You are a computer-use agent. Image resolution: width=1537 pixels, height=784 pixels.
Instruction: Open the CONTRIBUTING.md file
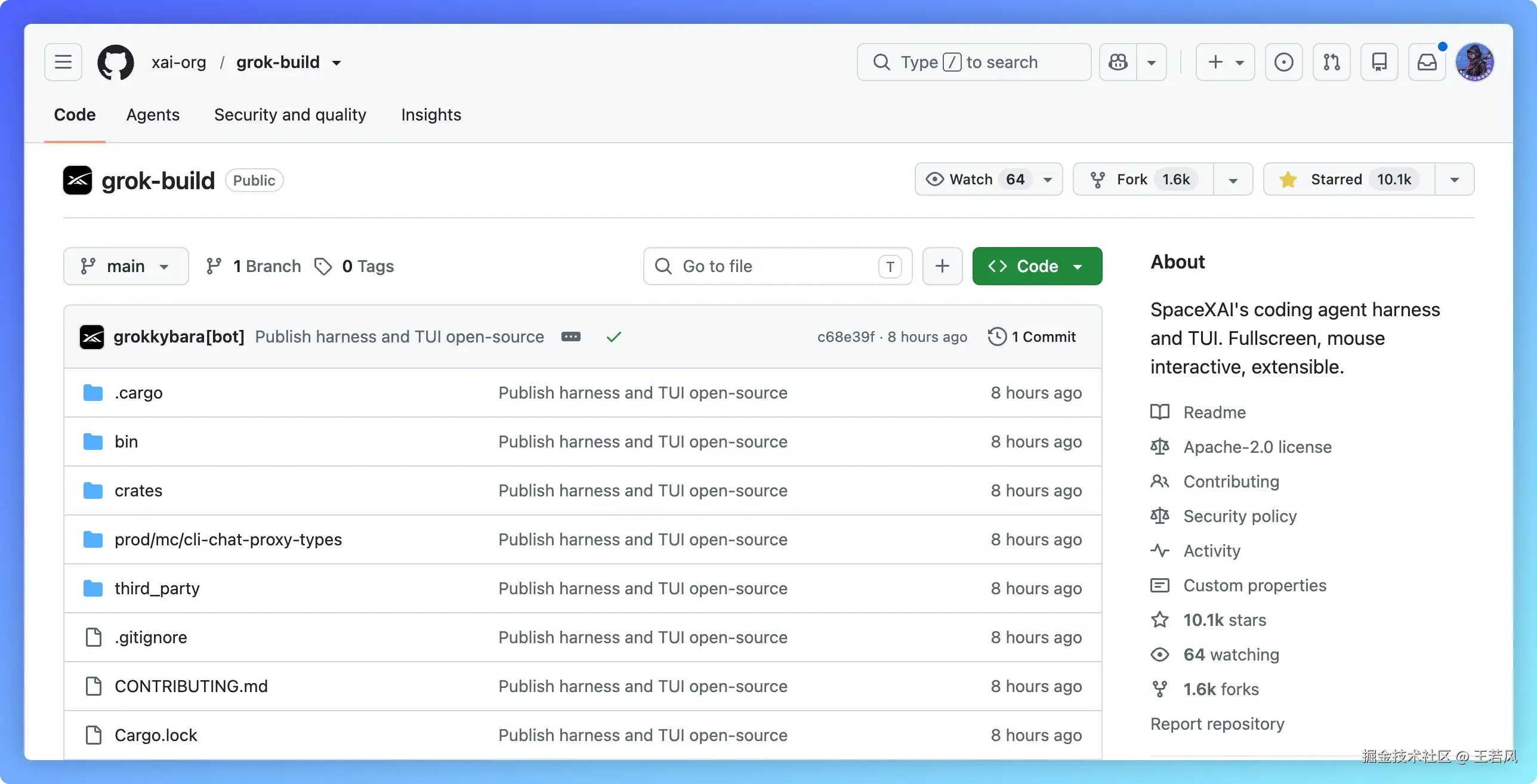(191, 686)
